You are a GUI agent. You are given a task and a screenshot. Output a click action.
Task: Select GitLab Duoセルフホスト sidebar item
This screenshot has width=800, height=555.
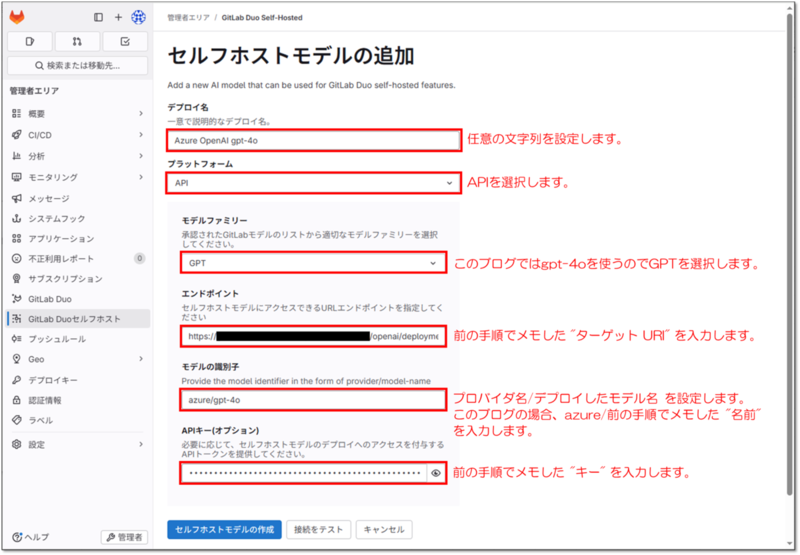pos(79,319)
